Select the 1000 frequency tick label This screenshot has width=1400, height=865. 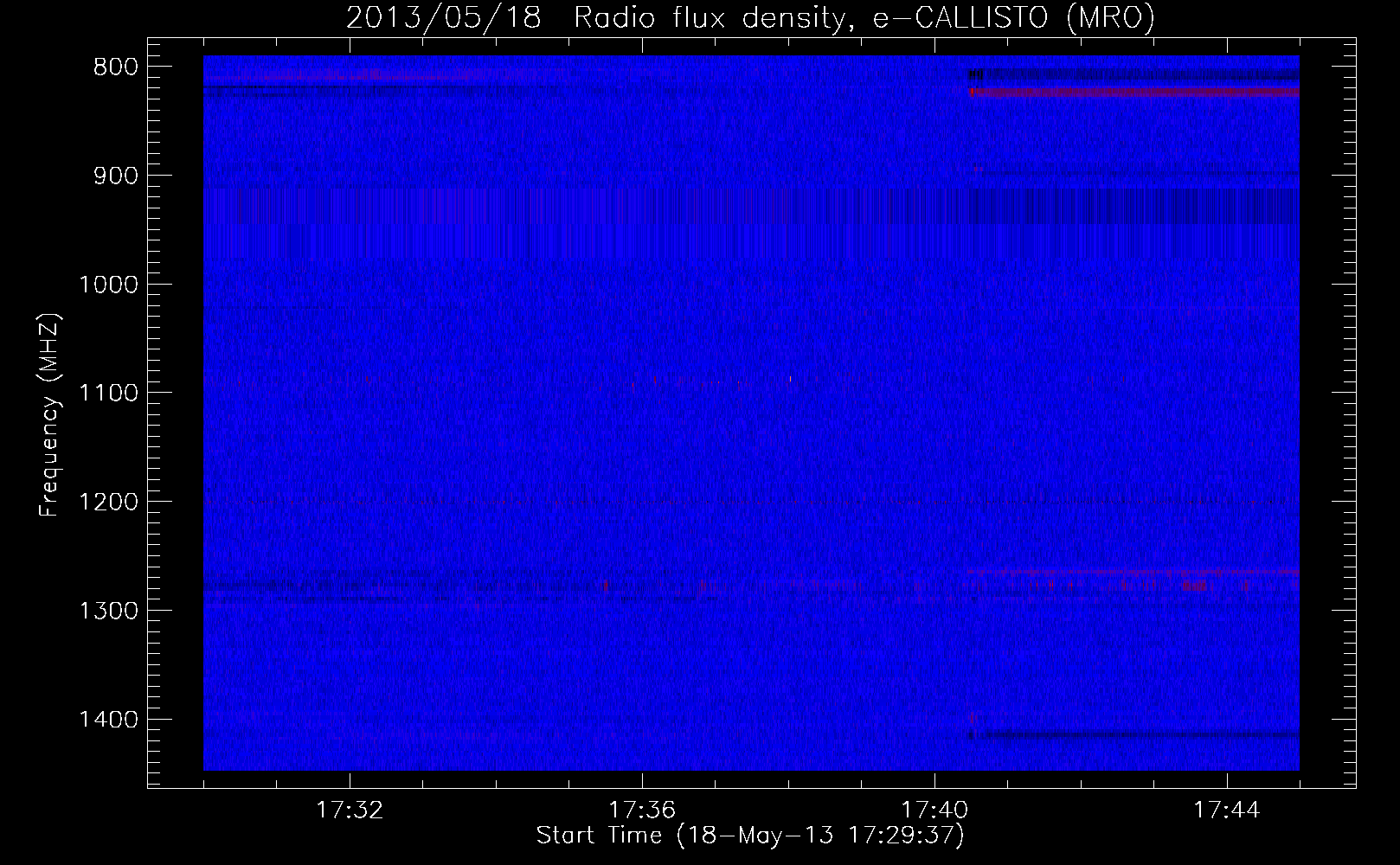108,285
